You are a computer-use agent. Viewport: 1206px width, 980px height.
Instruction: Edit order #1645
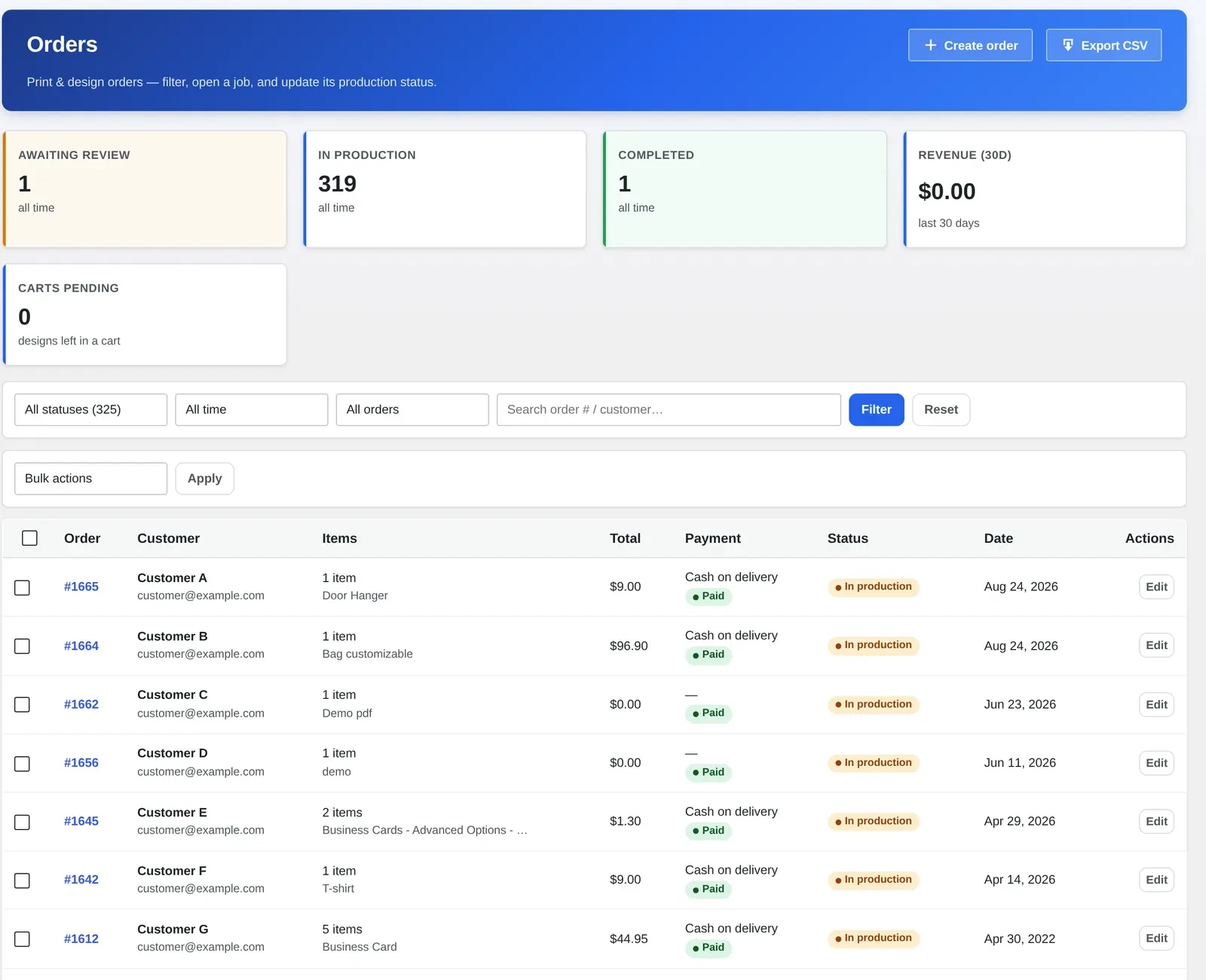[1156, 821]
